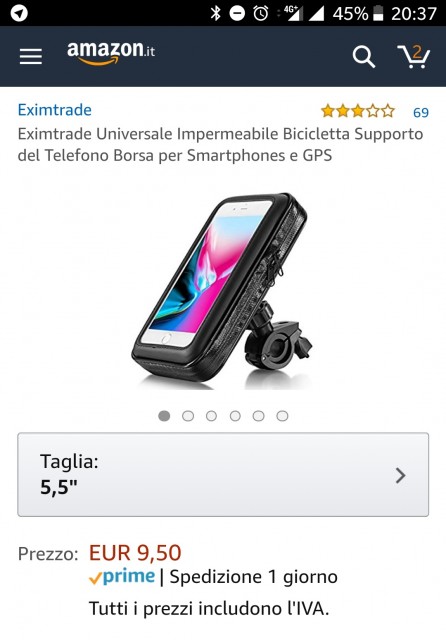Select the fourth image carousel dot

point(235,416)
